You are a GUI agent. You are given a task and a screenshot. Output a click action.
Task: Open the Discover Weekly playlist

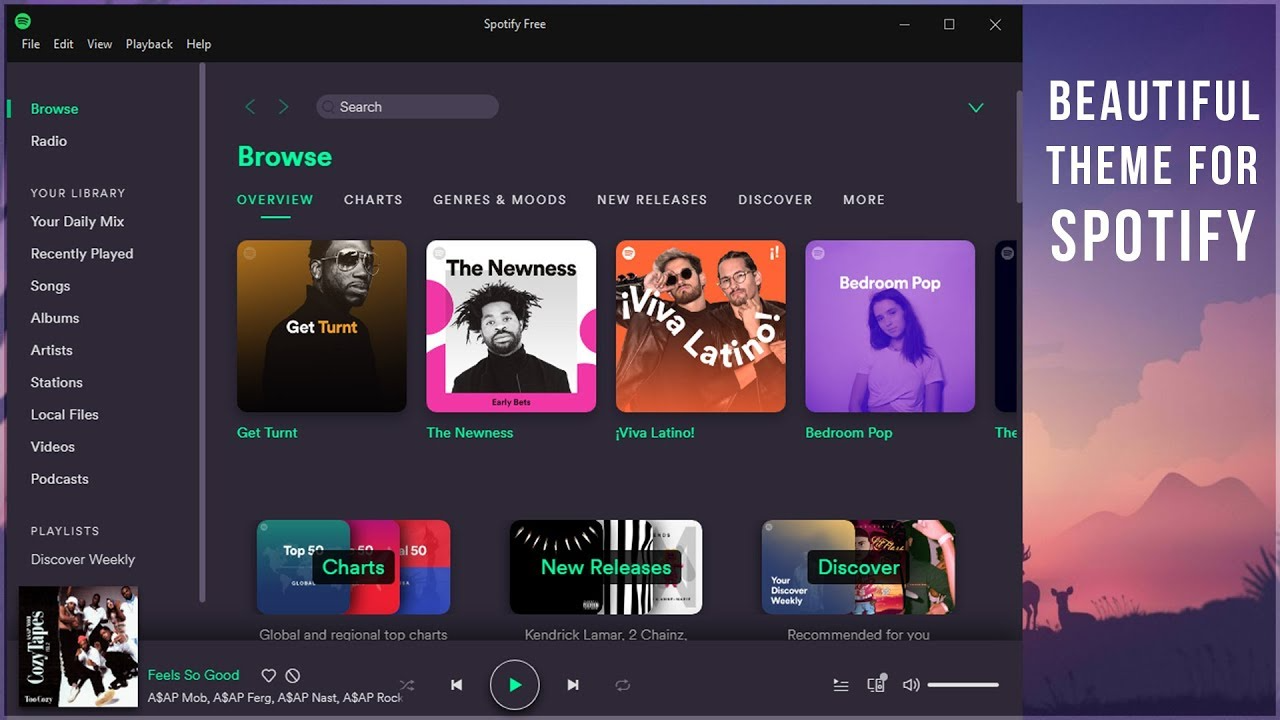click(x=83, y=560)
